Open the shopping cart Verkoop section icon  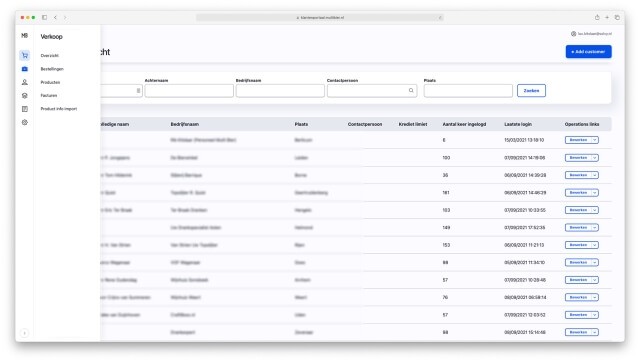(24, 55)
